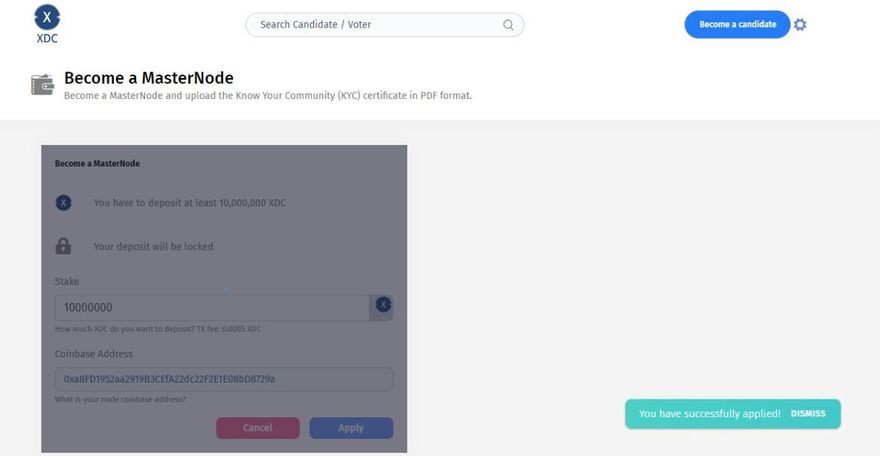Screen dimensions: 880x456
Task: Click the 'What is your node coinbase address?' hint
Action: tap(120, 400)
